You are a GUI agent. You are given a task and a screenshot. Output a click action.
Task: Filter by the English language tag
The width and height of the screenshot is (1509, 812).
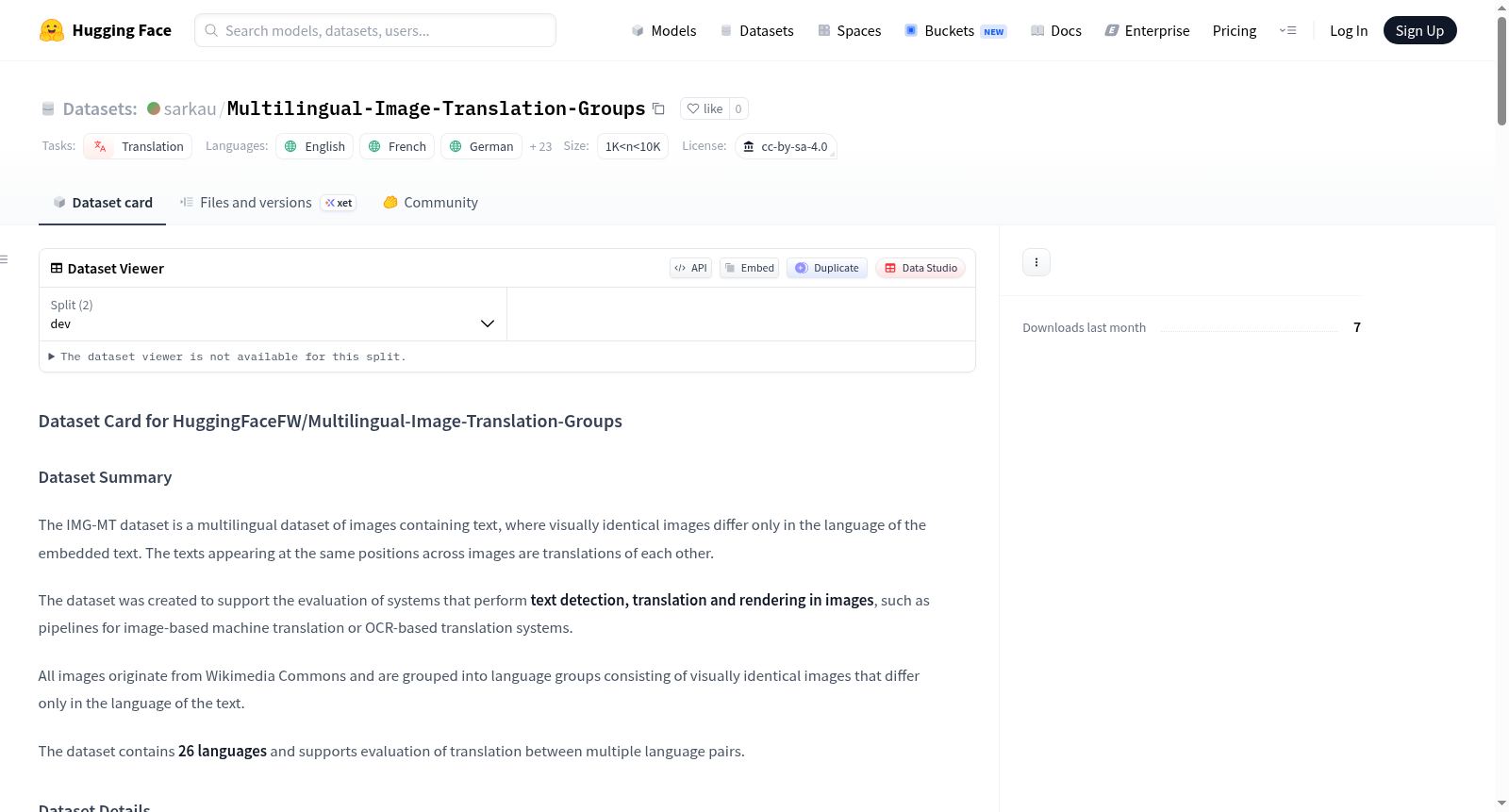coord(315,146)
